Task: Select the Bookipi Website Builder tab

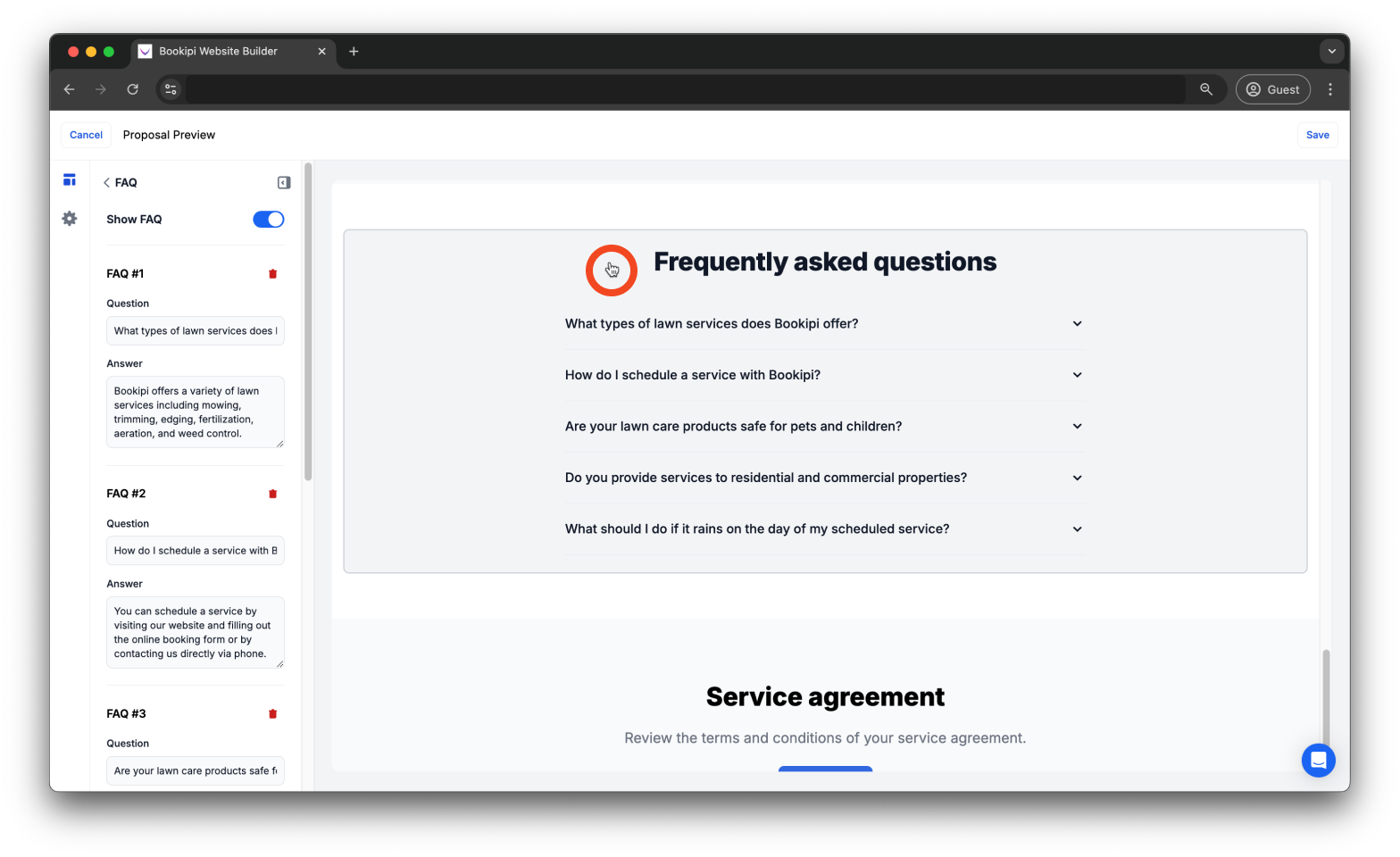Action: click(x=232, y=51)
